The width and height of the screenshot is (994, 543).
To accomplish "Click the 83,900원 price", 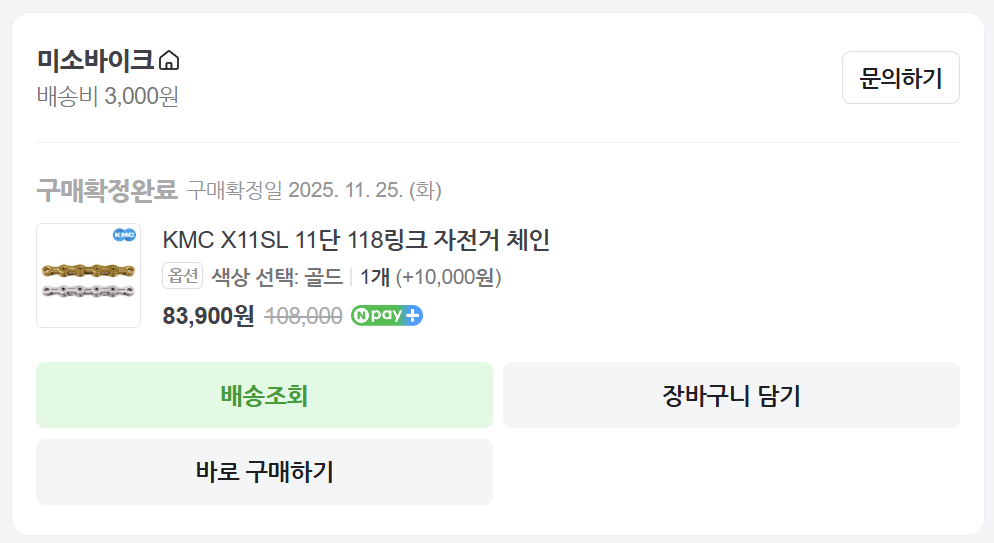I will [208, 316].
